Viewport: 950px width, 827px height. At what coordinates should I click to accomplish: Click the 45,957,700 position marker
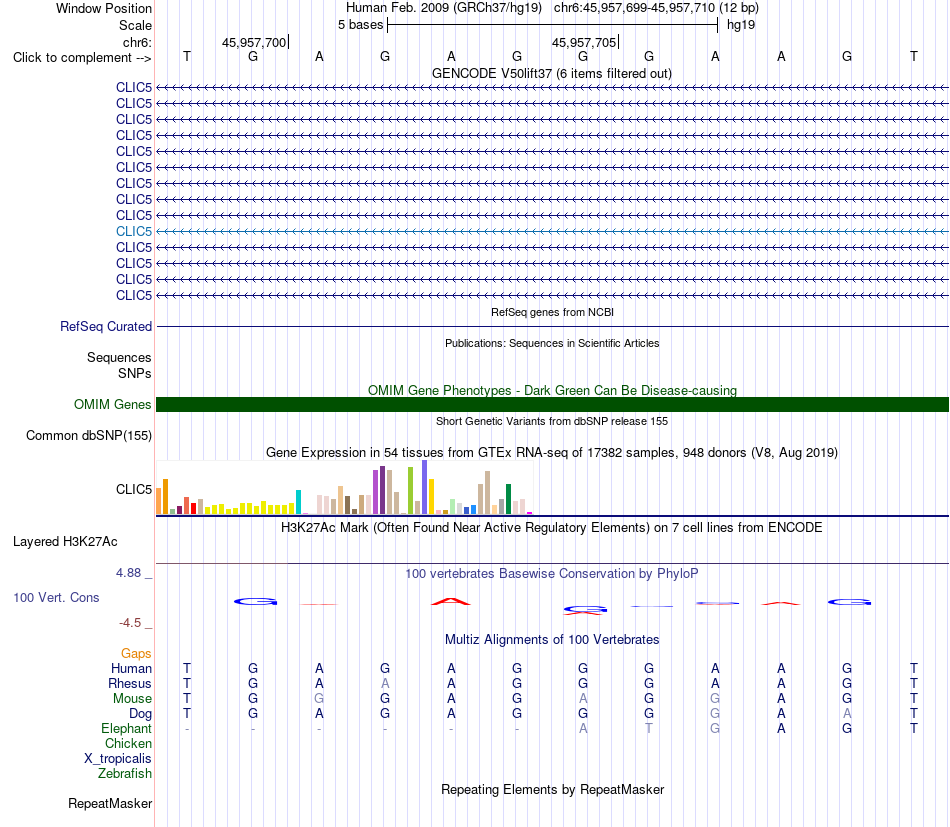(x=254, y=42)
